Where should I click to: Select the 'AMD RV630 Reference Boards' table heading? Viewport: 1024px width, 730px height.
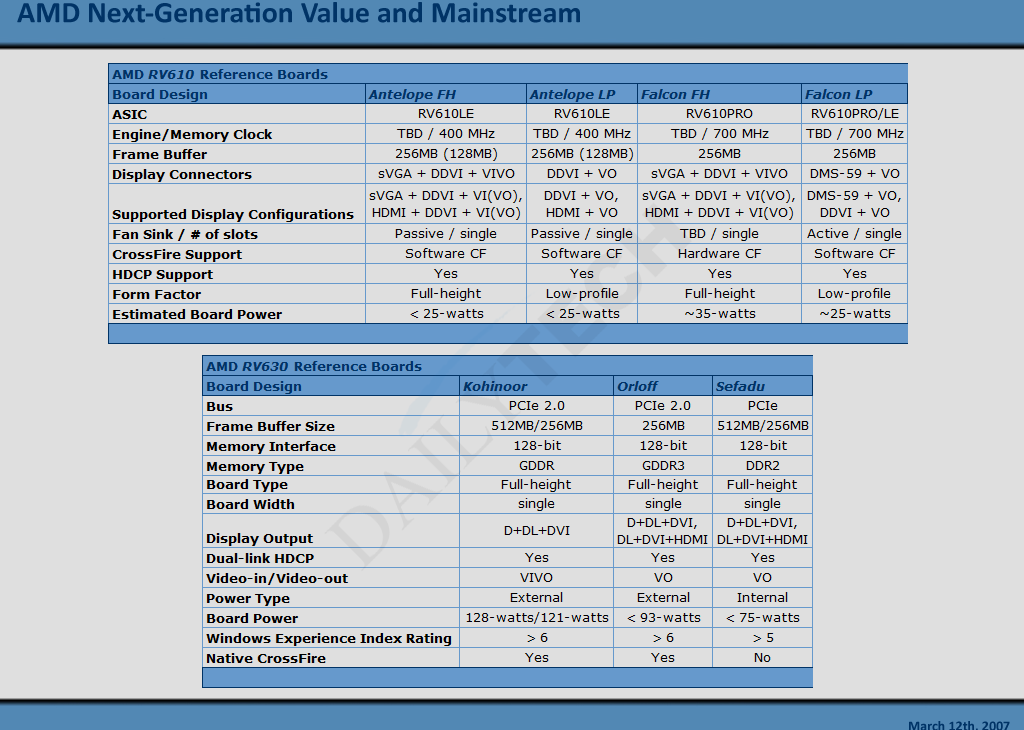click(314, 366)
